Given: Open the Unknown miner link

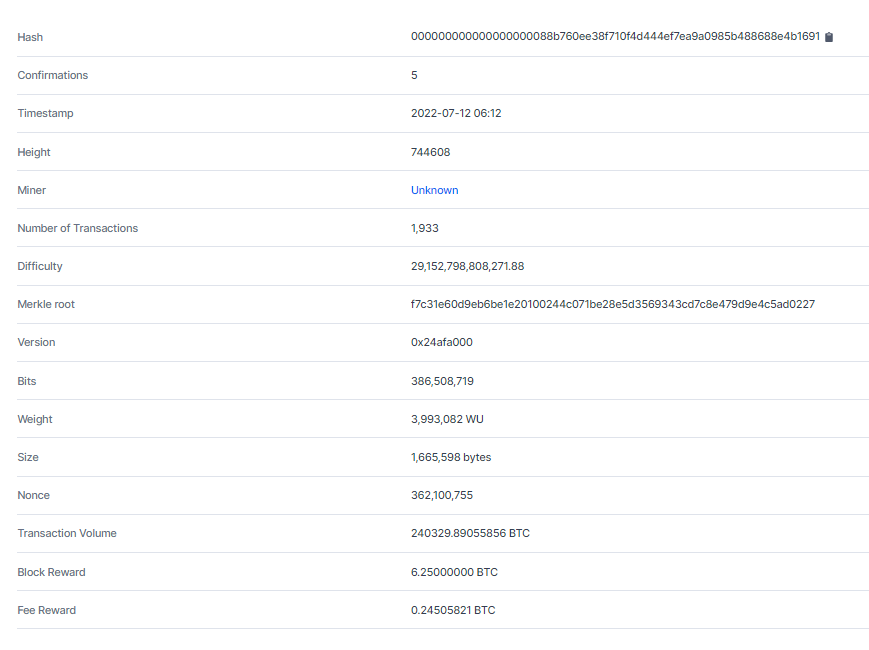Looking at the screenshot, I should pos(434,190).
